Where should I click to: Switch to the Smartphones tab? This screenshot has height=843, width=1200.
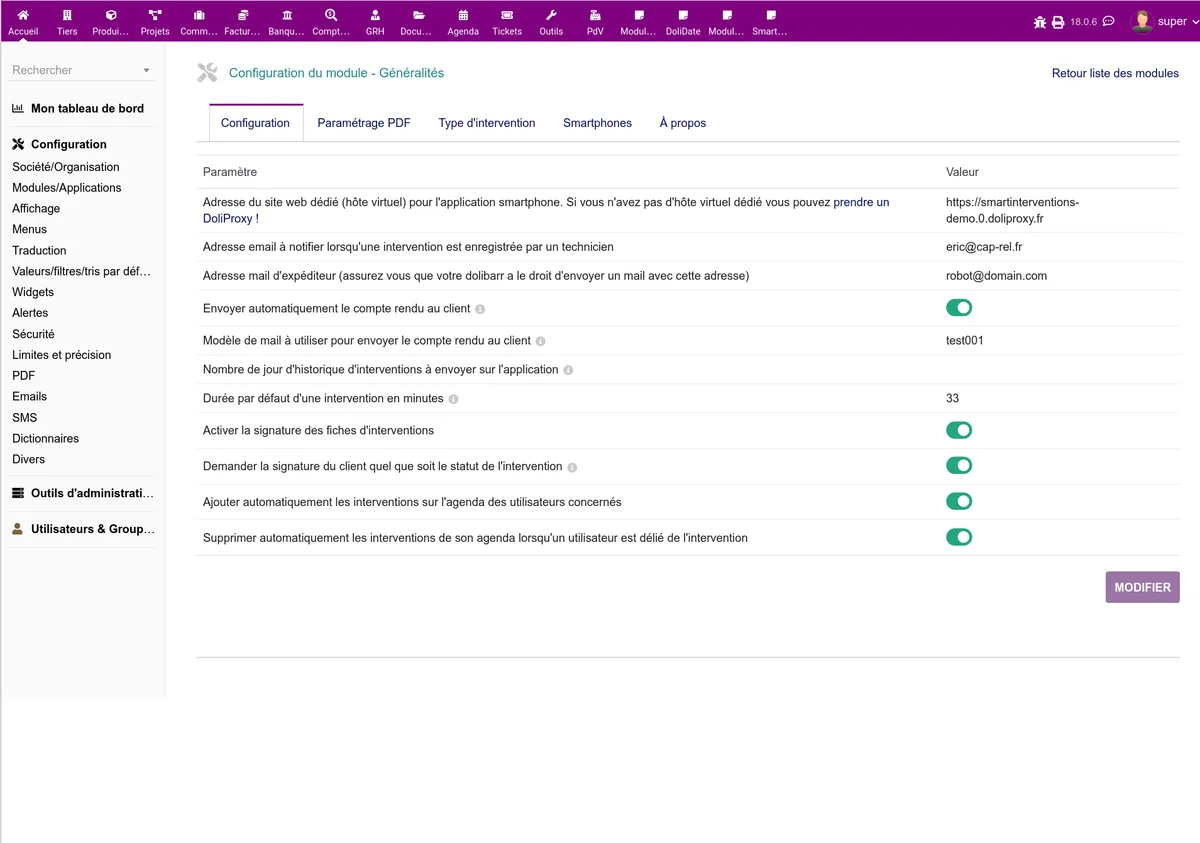point(597,123)
